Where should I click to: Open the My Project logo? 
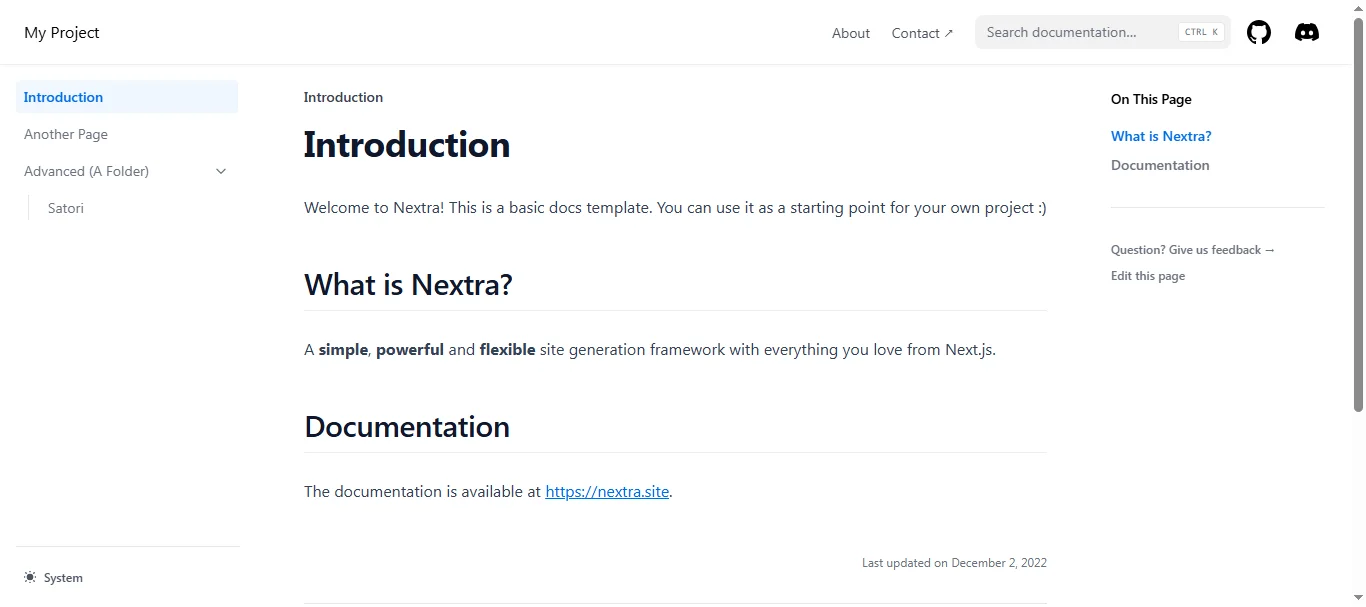coord(61,32)
